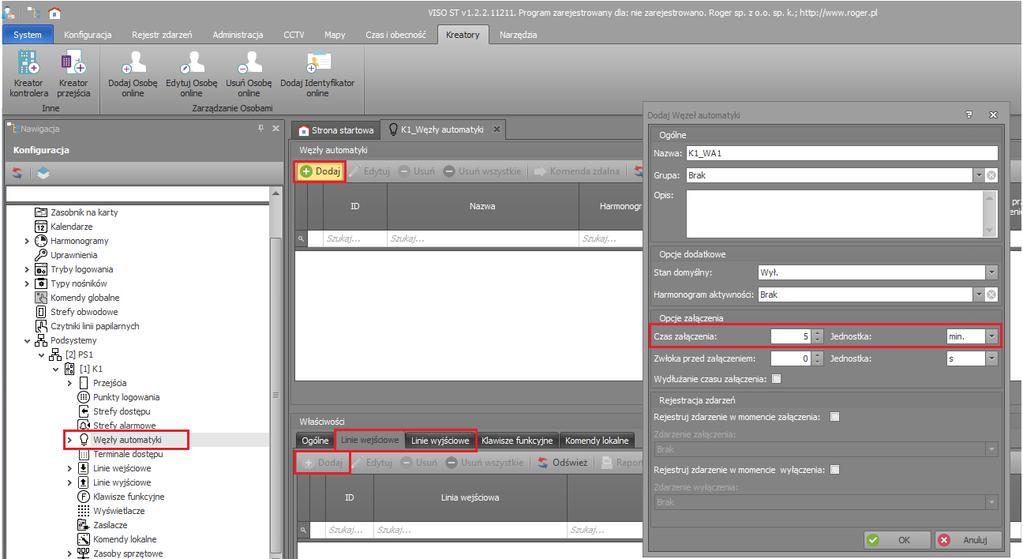This screenshot has height=559, width=1023.
Task: Click Dodaj Osobę online icon
Action: coord(132,74)
